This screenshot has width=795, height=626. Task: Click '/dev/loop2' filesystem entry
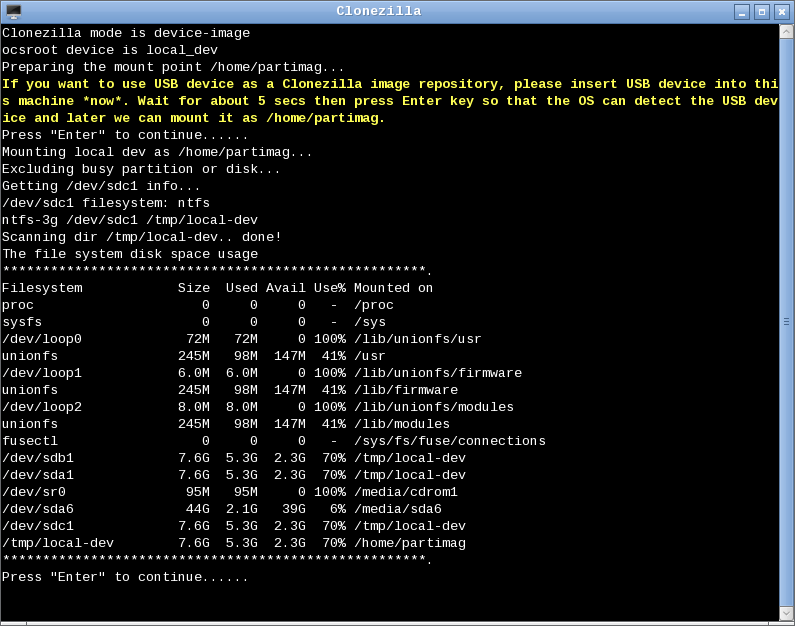pos(42,407)
